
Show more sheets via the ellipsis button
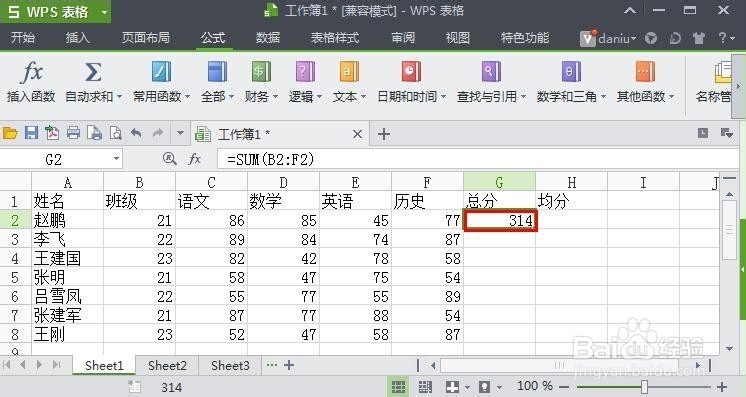272,366
